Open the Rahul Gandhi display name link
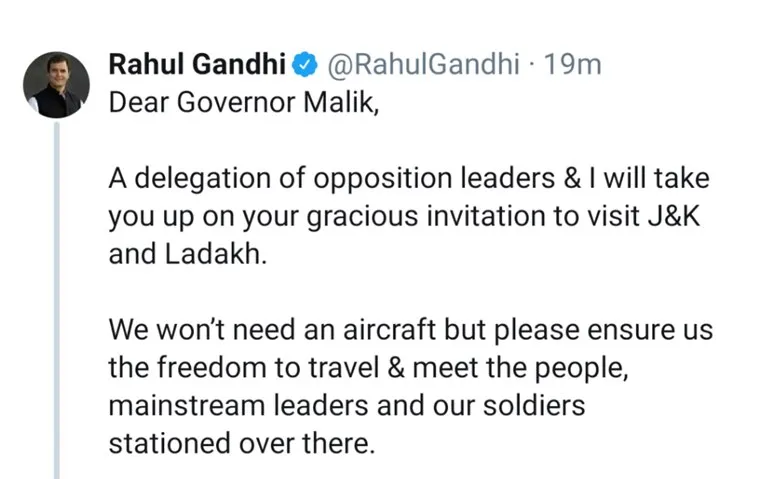The width and height of the screenshot is (759, 479). pos(197,64)
